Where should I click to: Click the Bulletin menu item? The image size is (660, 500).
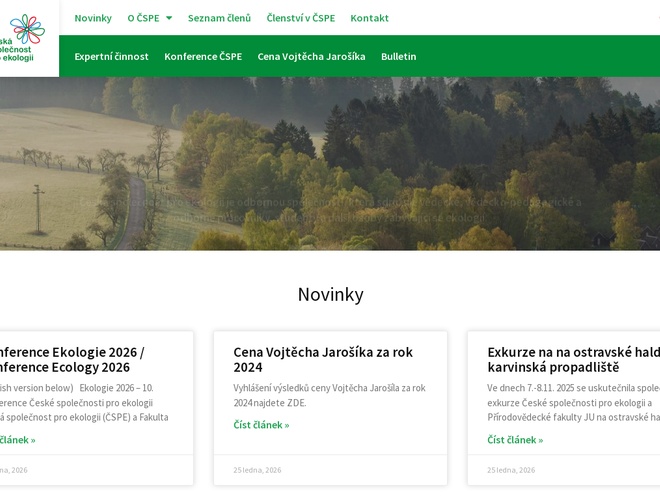click(x=398, y=56)
